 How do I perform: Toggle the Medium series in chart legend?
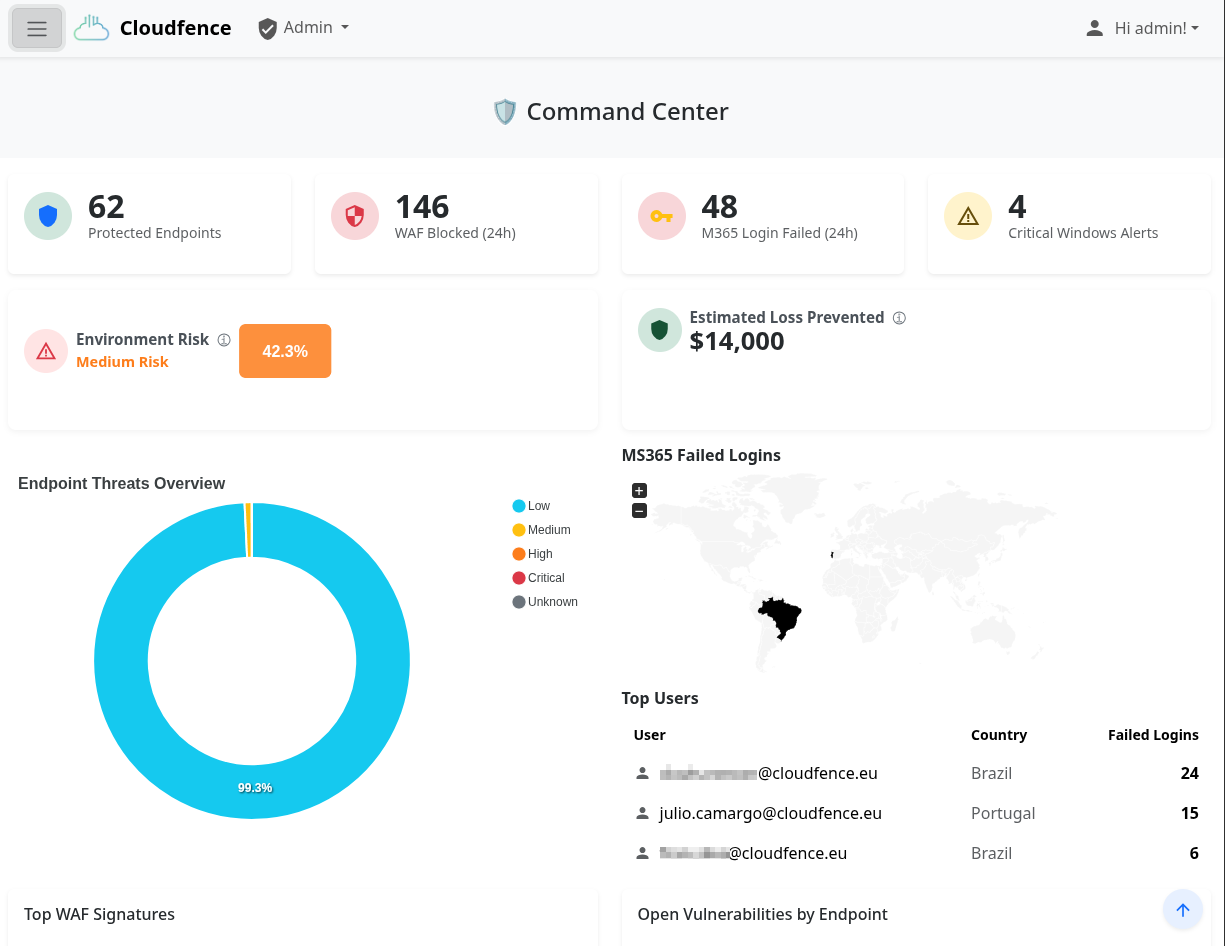pyautogui.click(x=548, y=530)
